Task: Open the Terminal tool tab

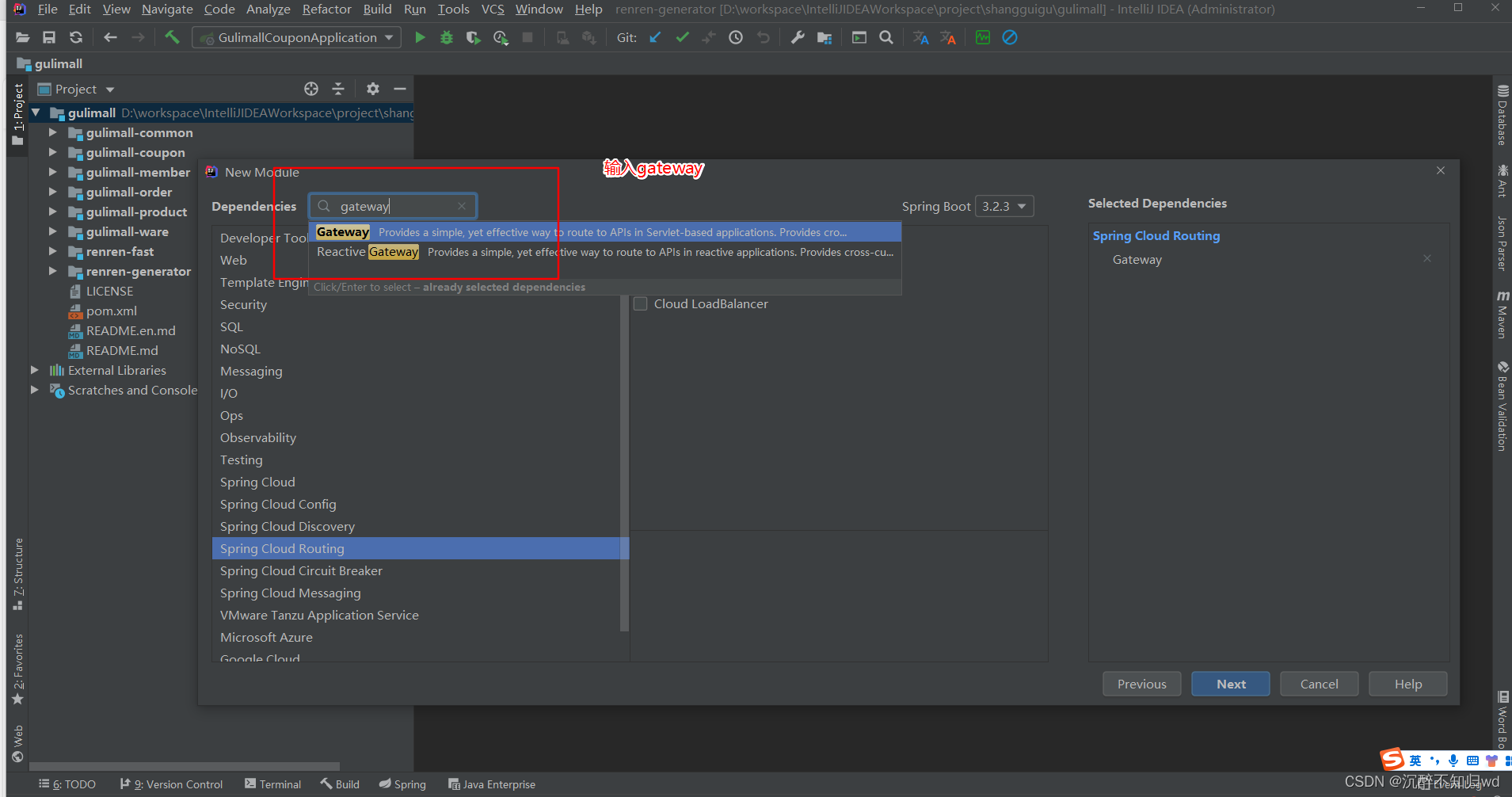Action: (x=273, y=784)
